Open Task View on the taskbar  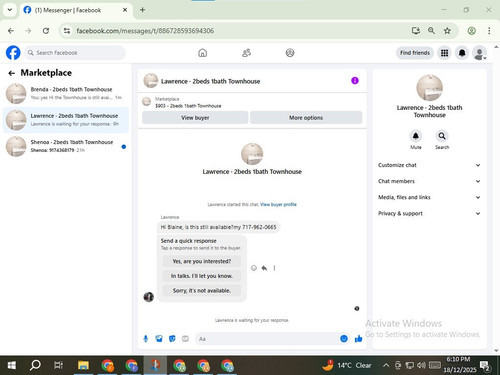pos(58,365)
